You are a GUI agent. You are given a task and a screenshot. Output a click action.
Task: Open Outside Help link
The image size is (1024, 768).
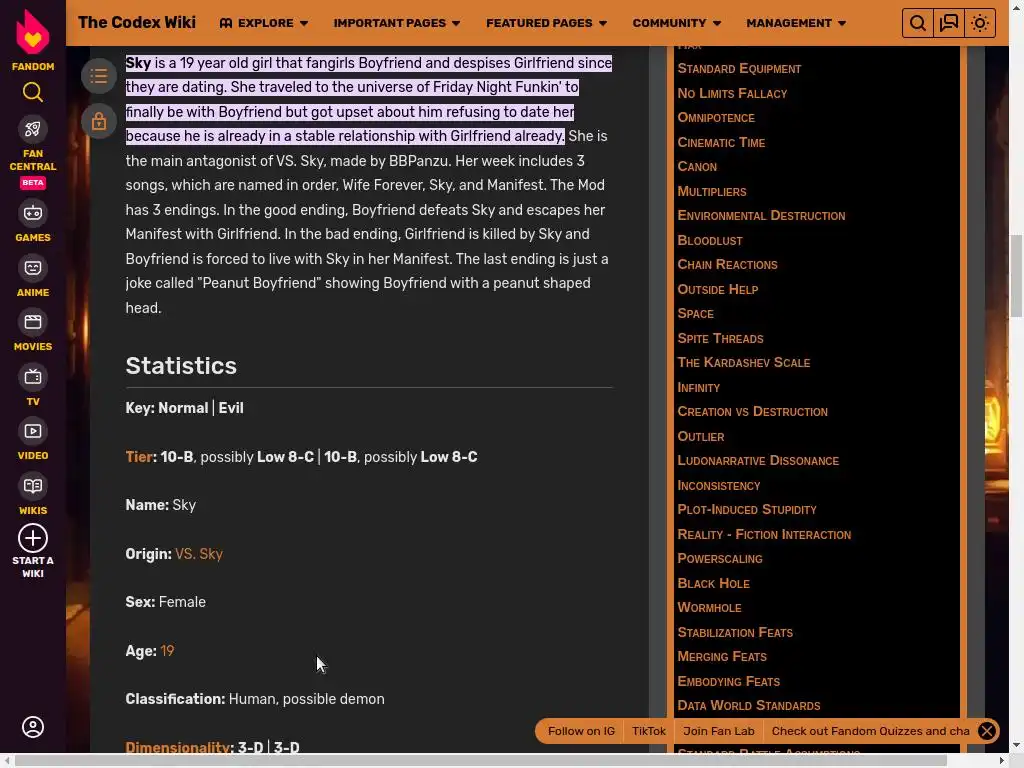[x=718, y=289]
